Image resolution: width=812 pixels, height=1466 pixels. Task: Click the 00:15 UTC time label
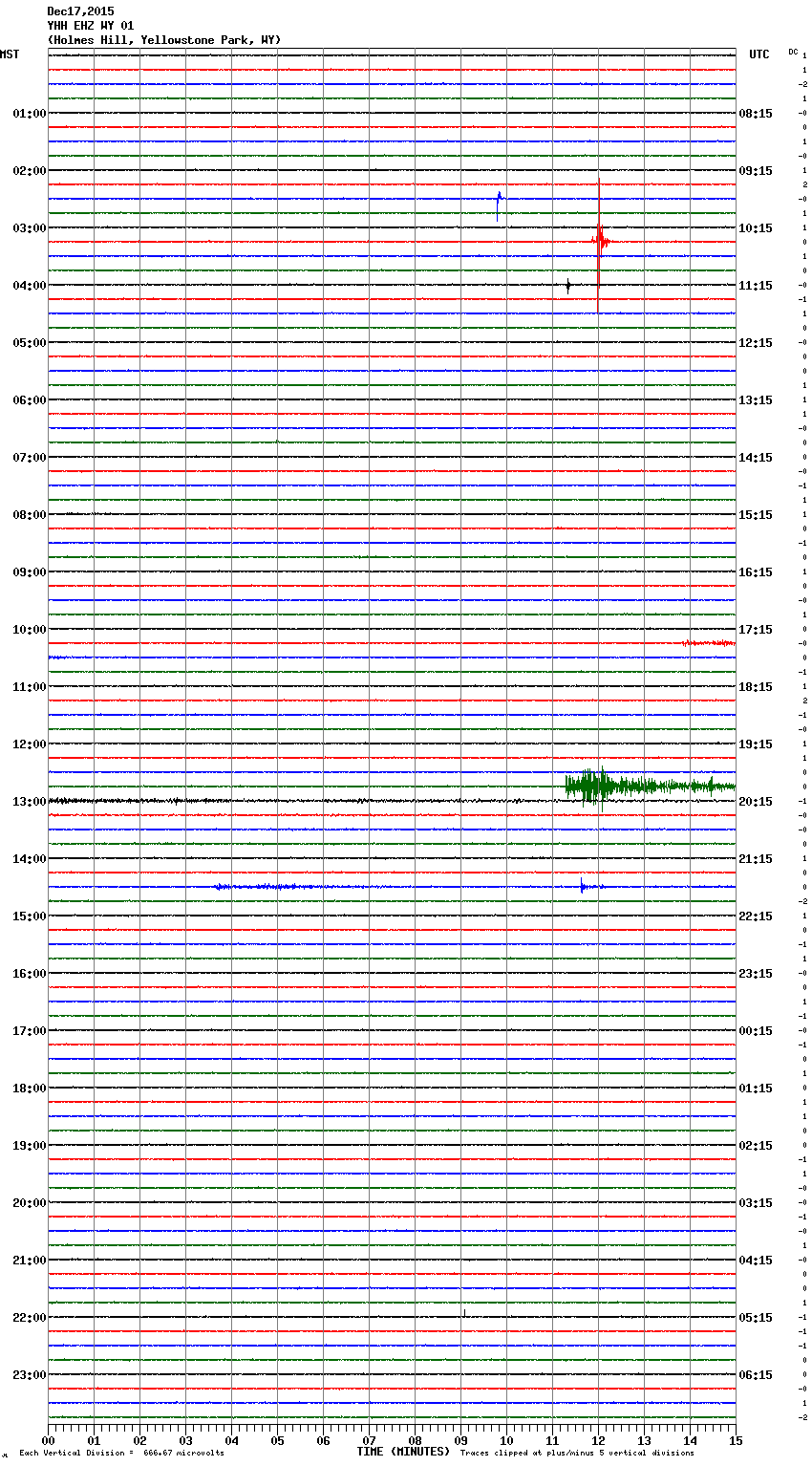click(756, 1031)
